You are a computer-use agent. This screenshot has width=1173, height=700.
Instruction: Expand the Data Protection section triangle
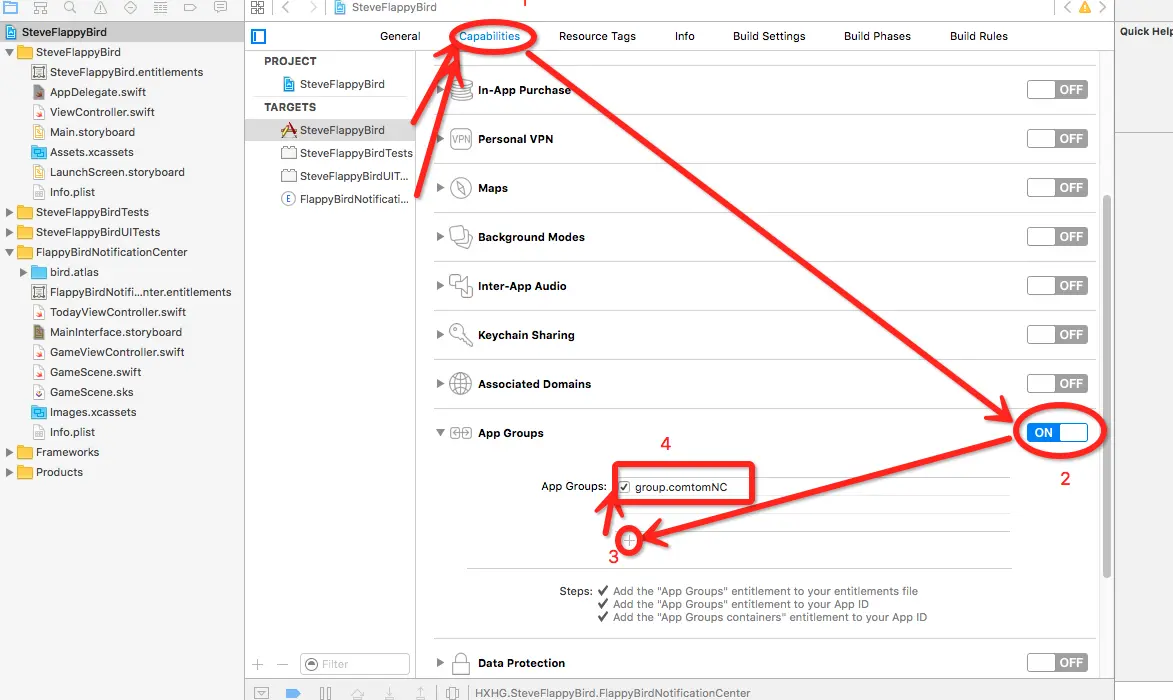[440, 663]
